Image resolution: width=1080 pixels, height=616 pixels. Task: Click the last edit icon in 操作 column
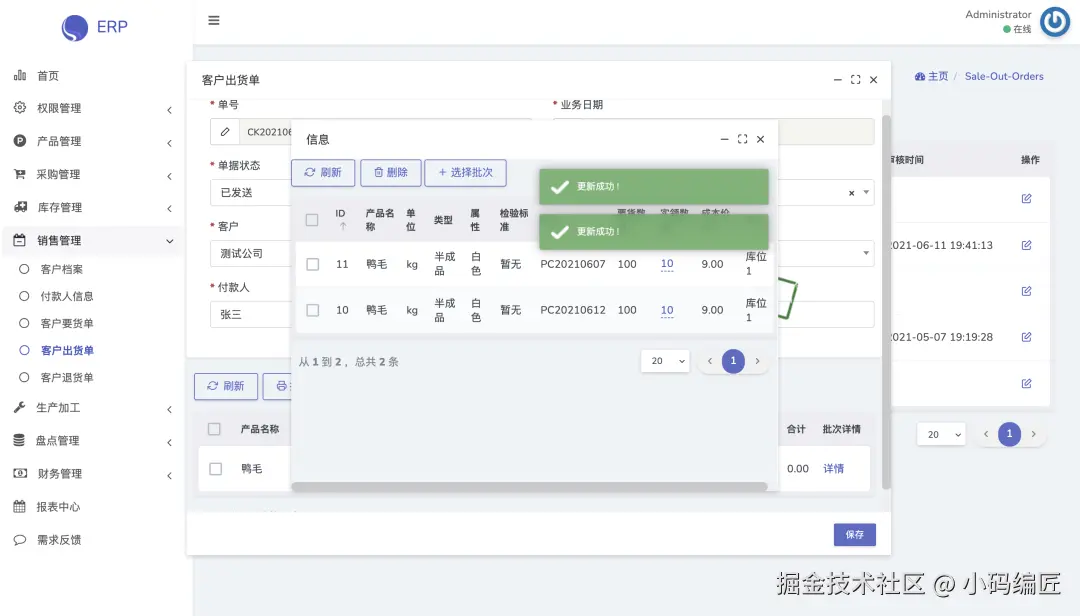[1026, 383]
